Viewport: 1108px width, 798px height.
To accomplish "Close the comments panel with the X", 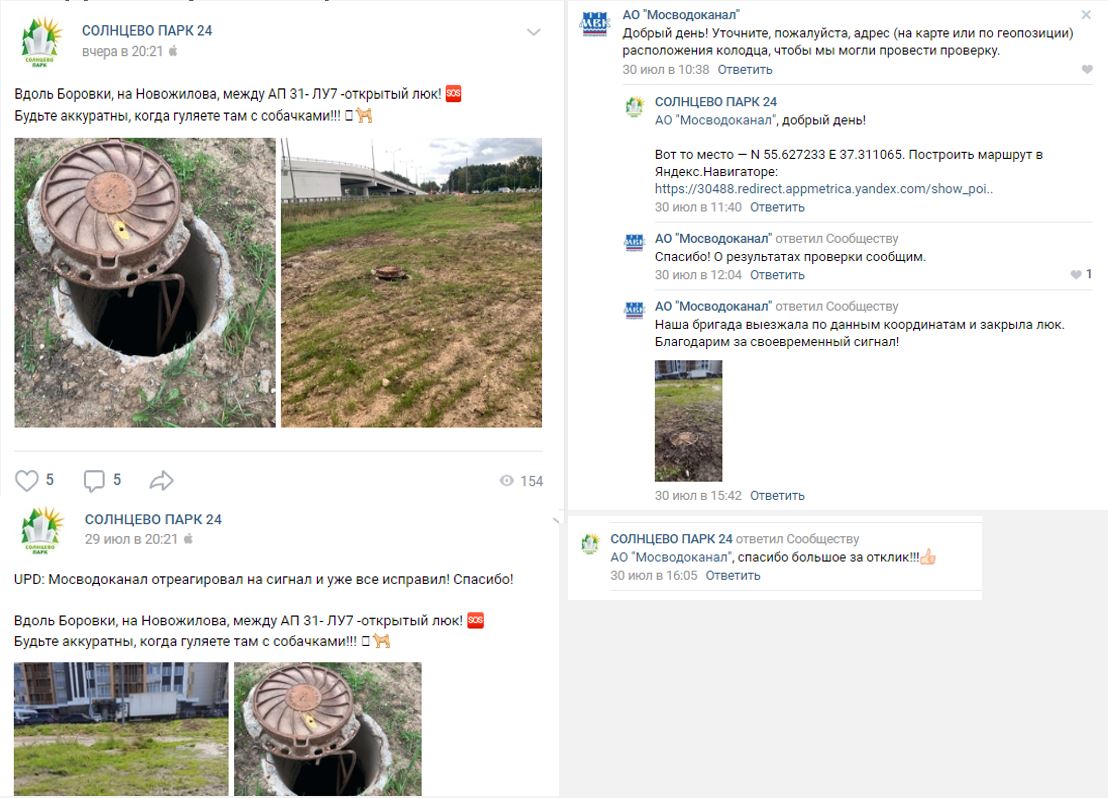I will [1086, 15].
